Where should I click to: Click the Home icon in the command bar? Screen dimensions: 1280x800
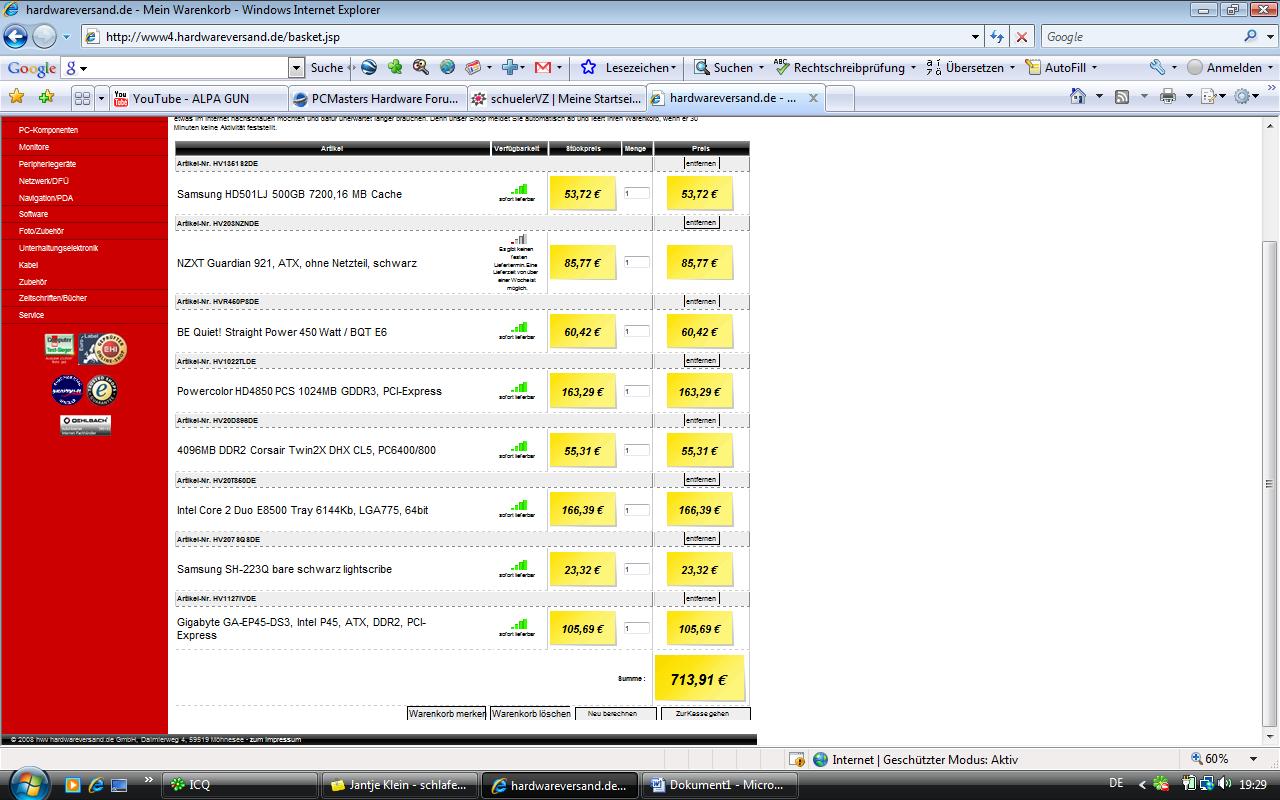point(1077,97)
